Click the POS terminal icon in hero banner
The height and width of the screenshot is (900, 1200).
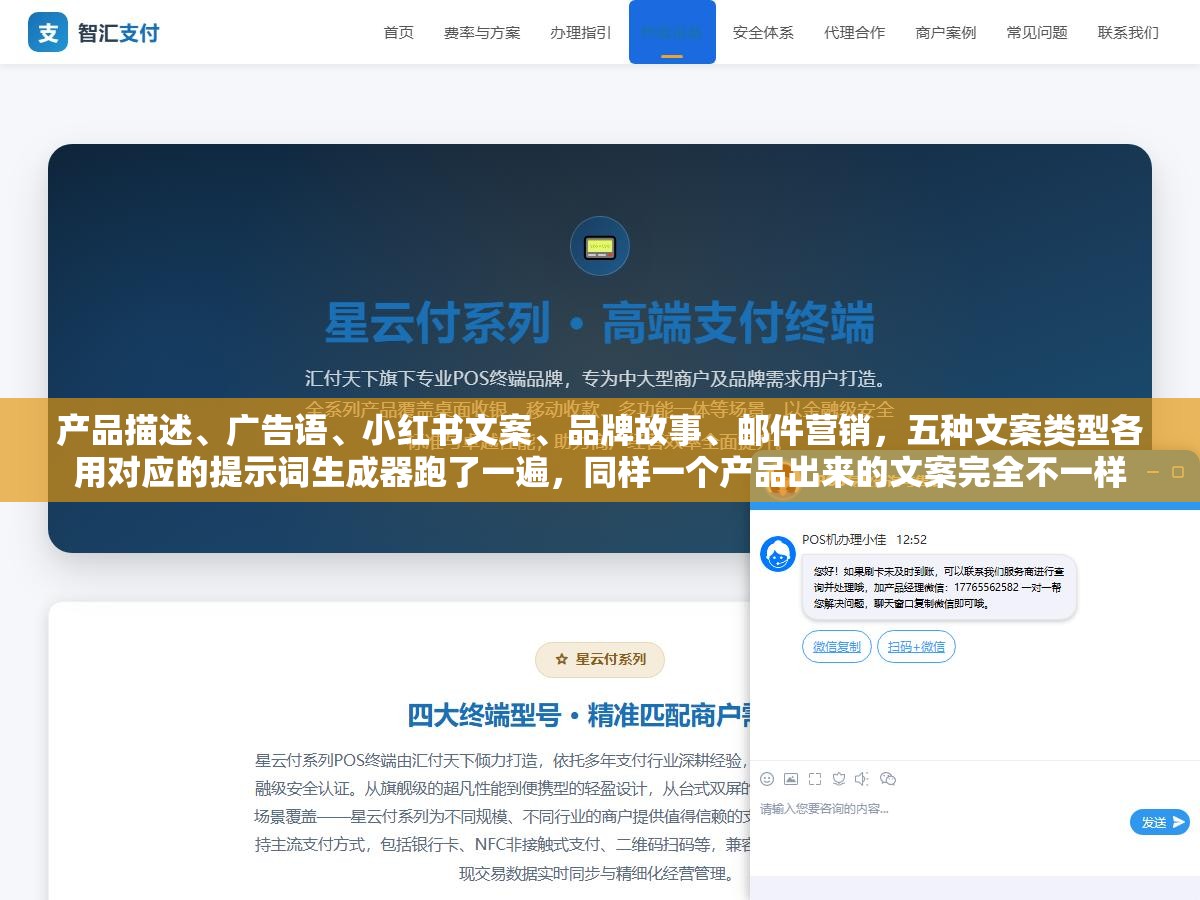pos(600,246)
